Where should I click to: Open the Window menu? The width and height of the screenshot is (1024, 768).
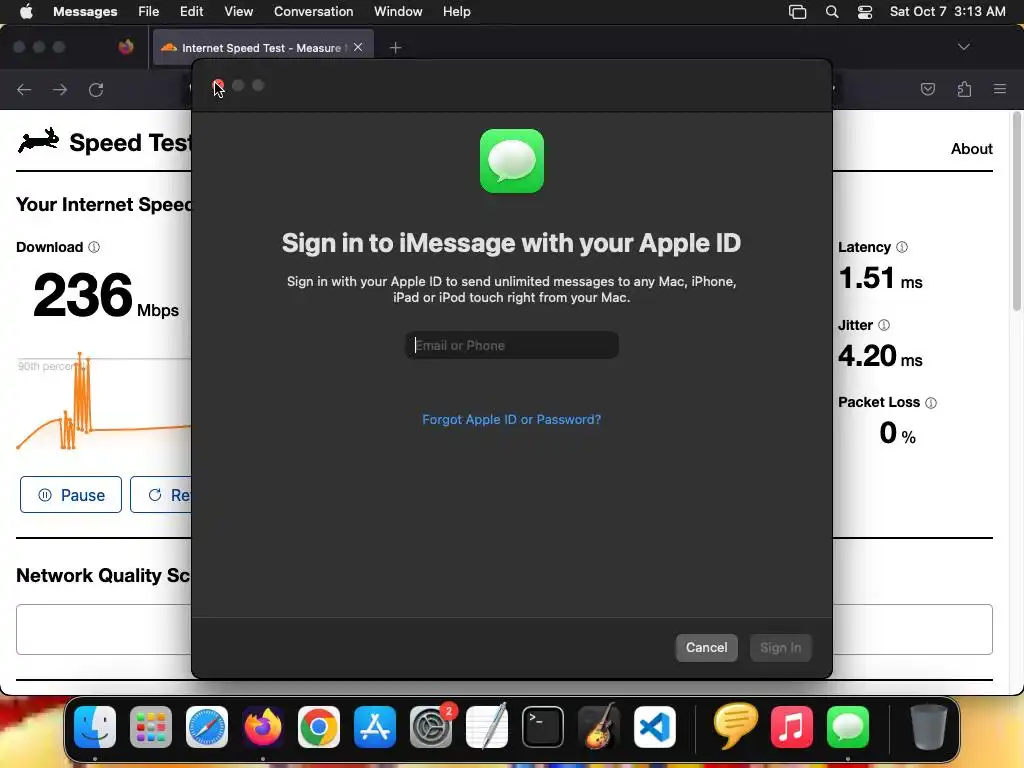pos(398,11)
